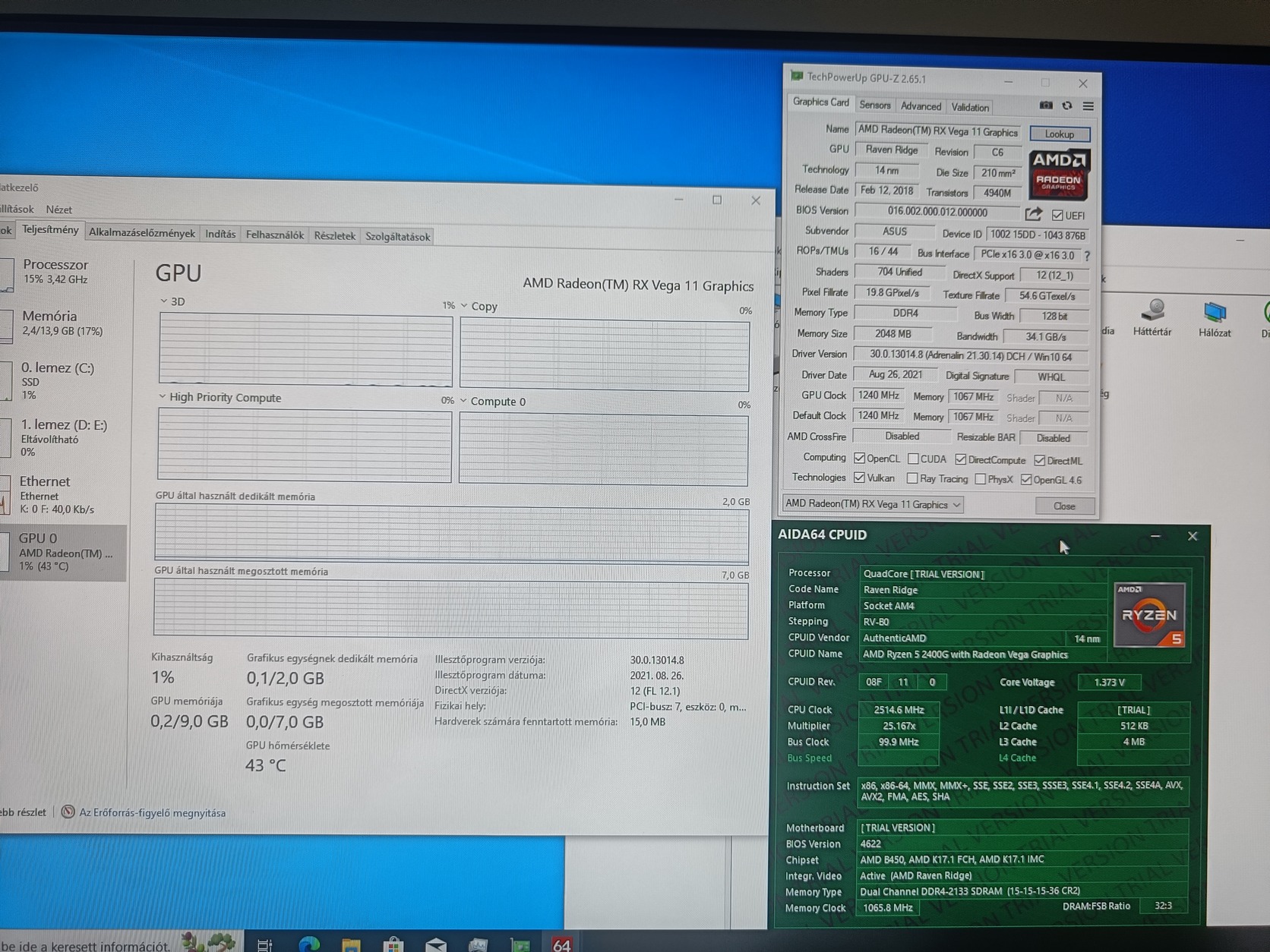The height and width of the screenshot is (952, 1270).
Task: Click the Bus Interface question mark icon
Action: [1087, 256]
